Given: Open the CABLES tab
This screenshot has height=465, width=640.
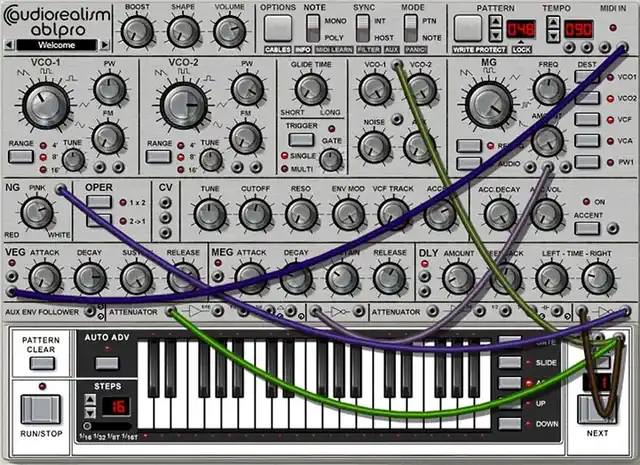Looking at the screenshot, I should click(278, 50).
